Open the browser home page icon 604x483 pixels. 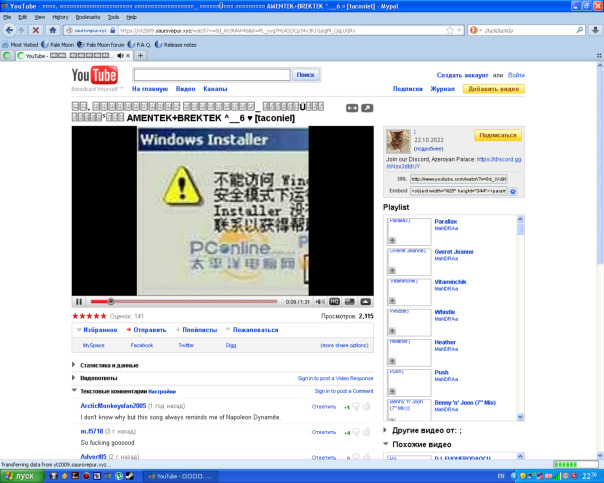(x=53, y=30)
